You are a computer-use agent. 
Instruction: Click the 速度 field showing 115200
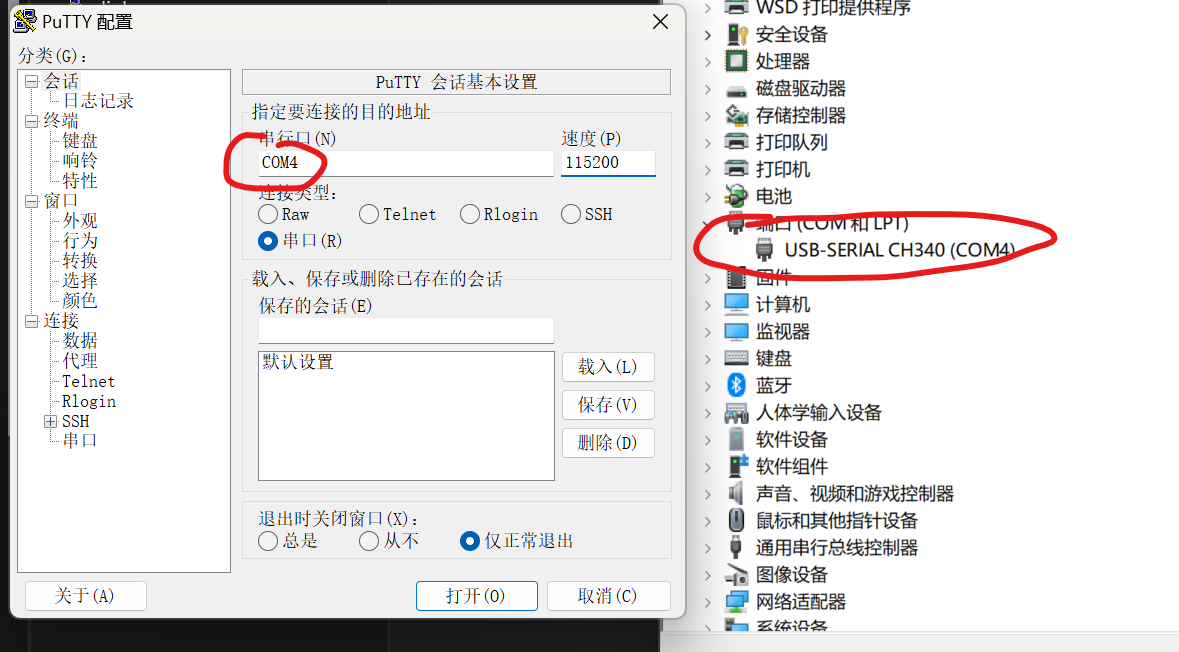(x=608, y=162)
